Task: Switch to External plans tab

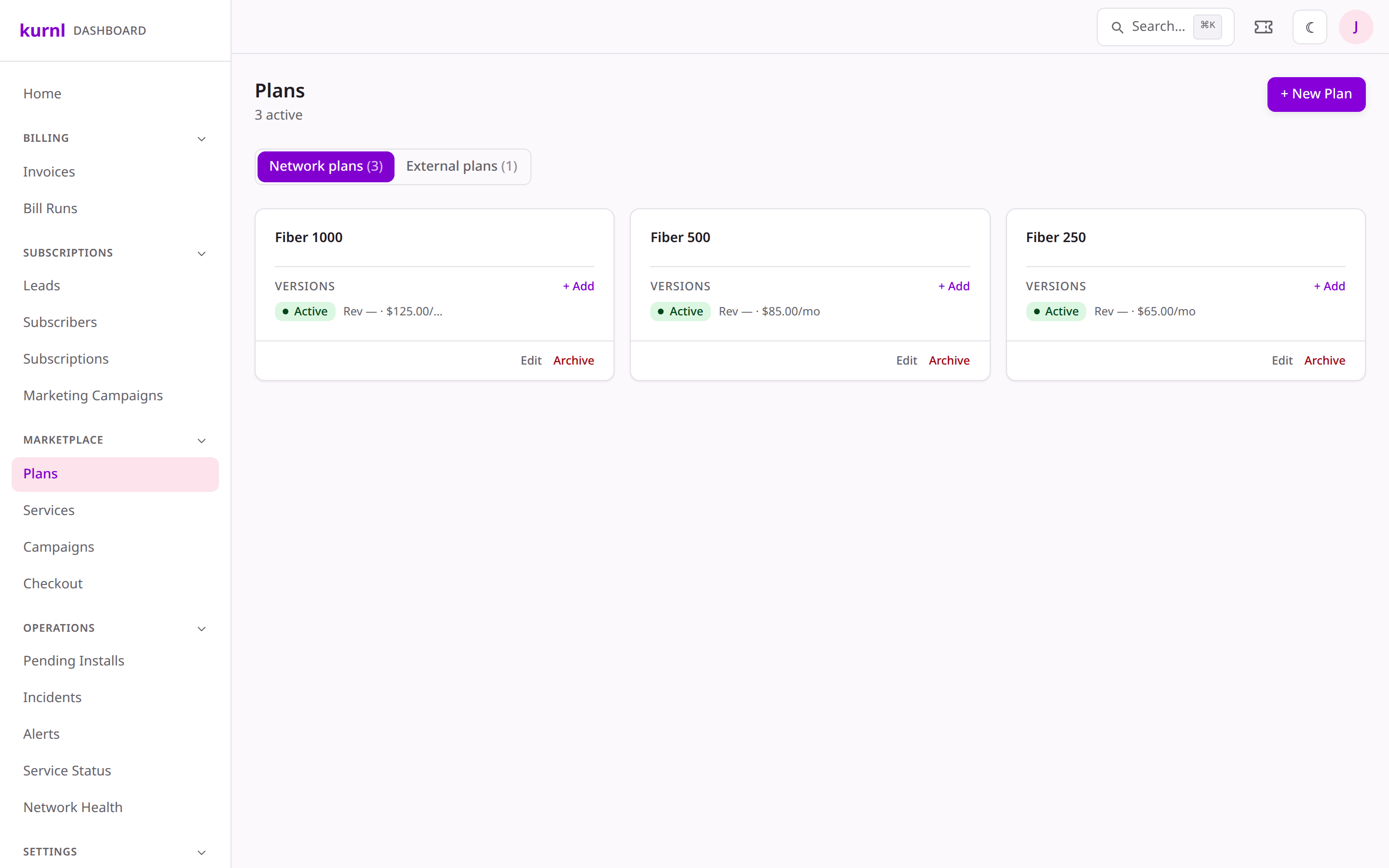Action: click(462, 166)
